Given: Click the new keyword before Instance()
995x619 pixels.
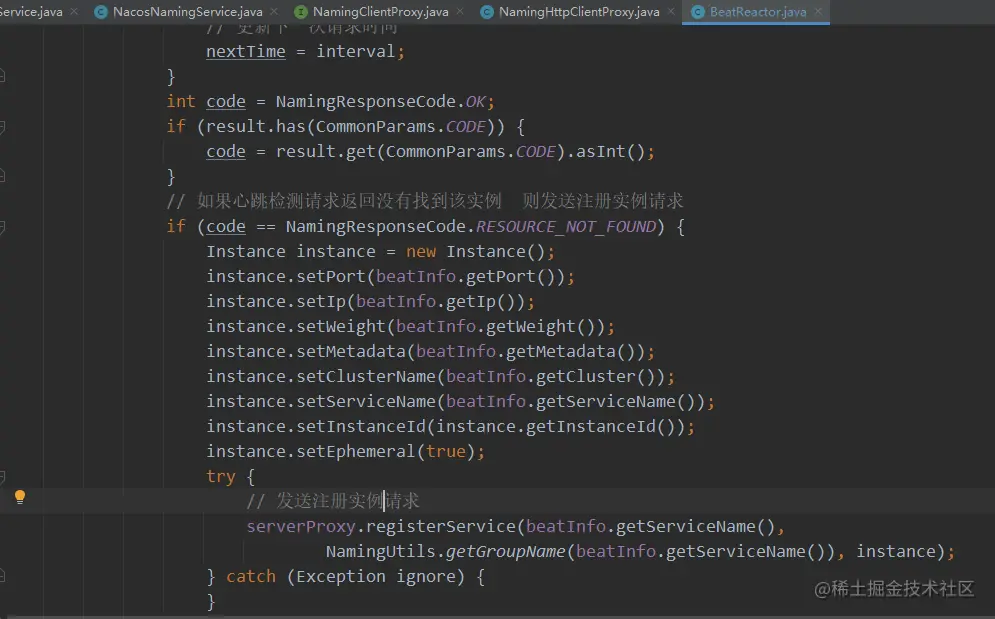Looking at the screenshot, I should [421, 251].
